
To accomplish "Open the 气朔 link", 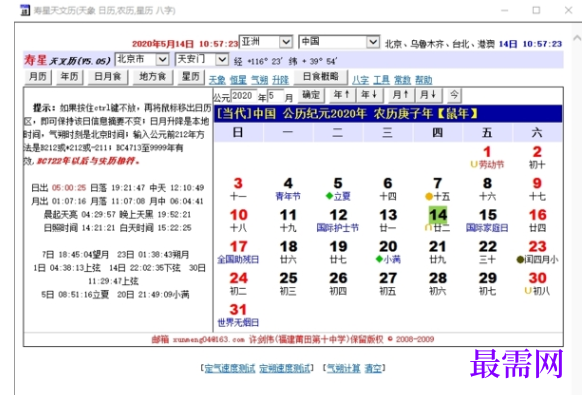I will click(x=259, y=80).
